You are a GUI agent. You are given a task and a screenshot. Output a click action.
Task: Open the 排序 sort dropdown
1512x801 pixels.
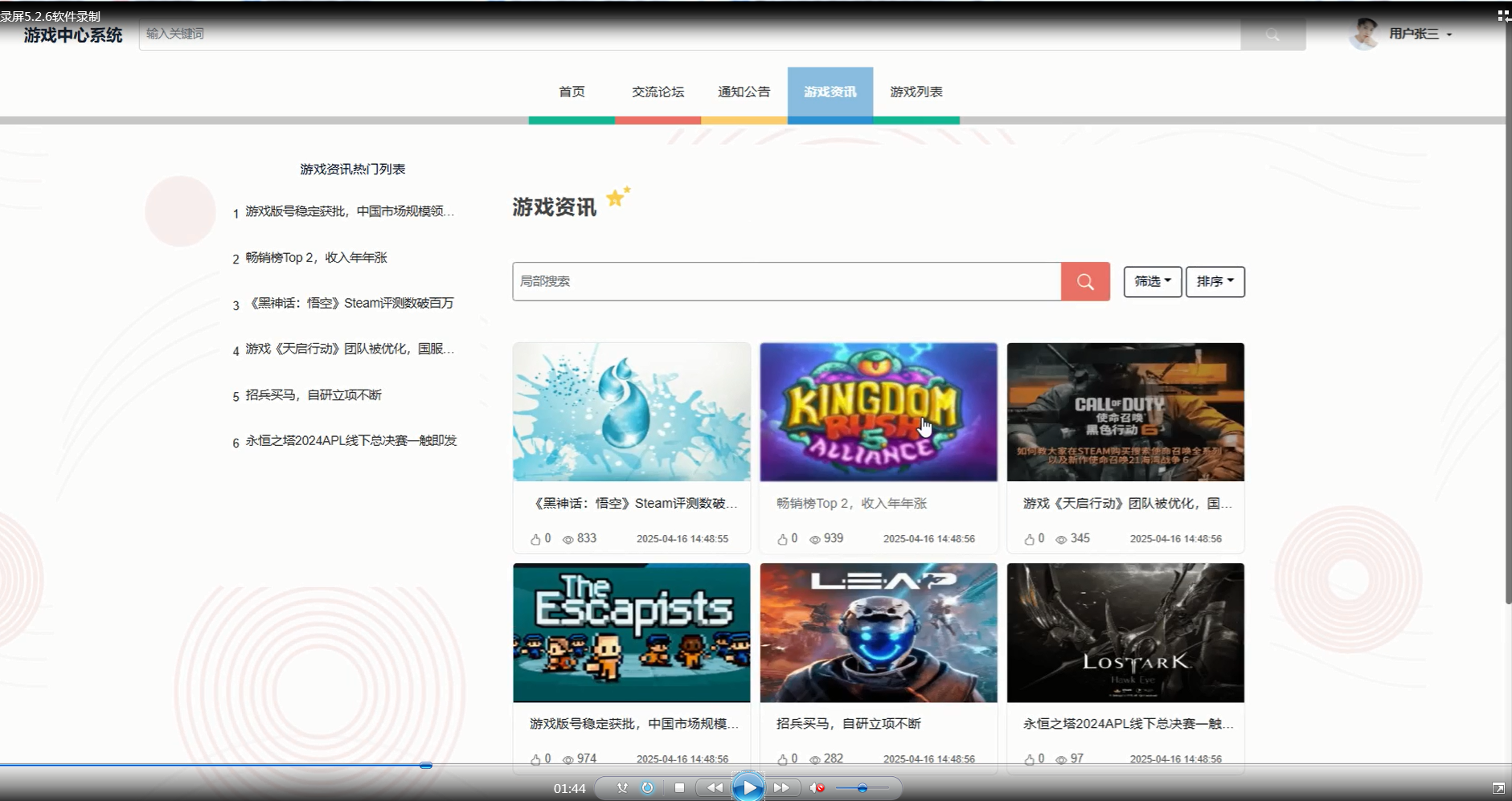click(1215, 281)
